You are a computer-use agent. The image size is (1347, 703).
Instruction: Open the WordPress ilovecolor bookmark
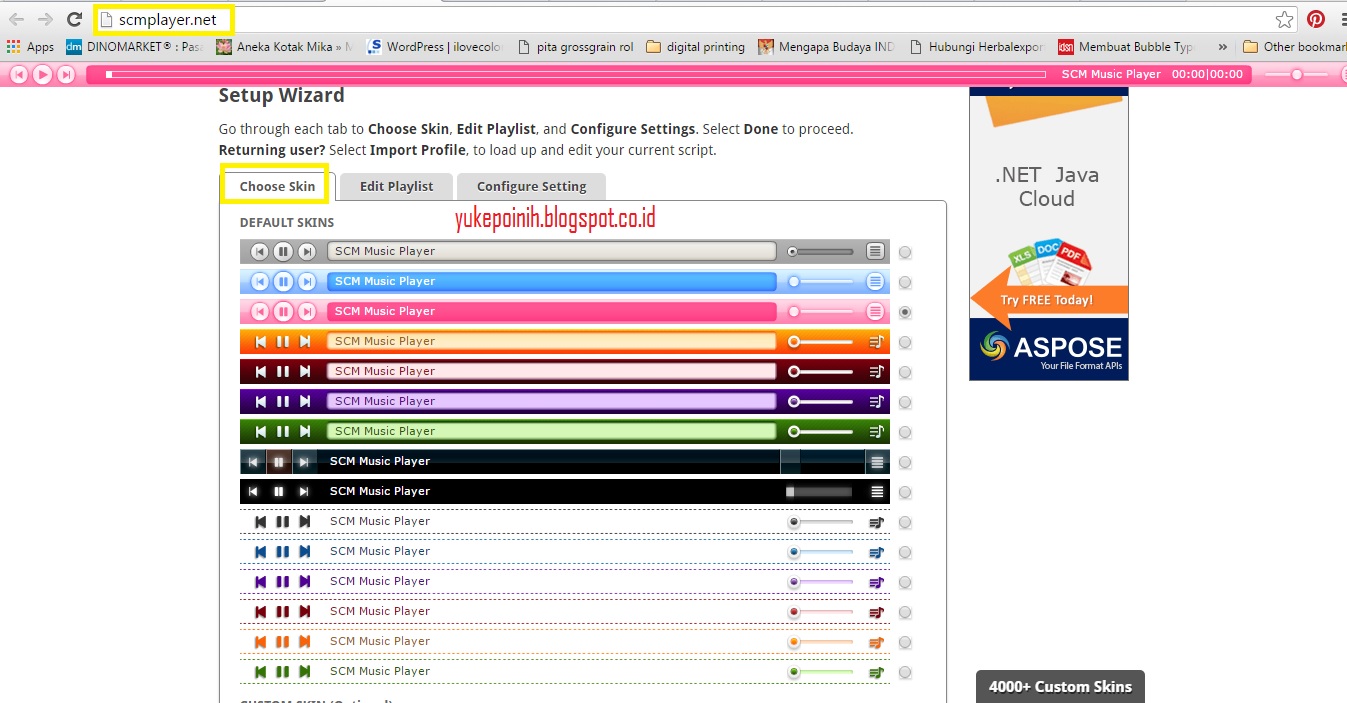[x=434, y=46]
